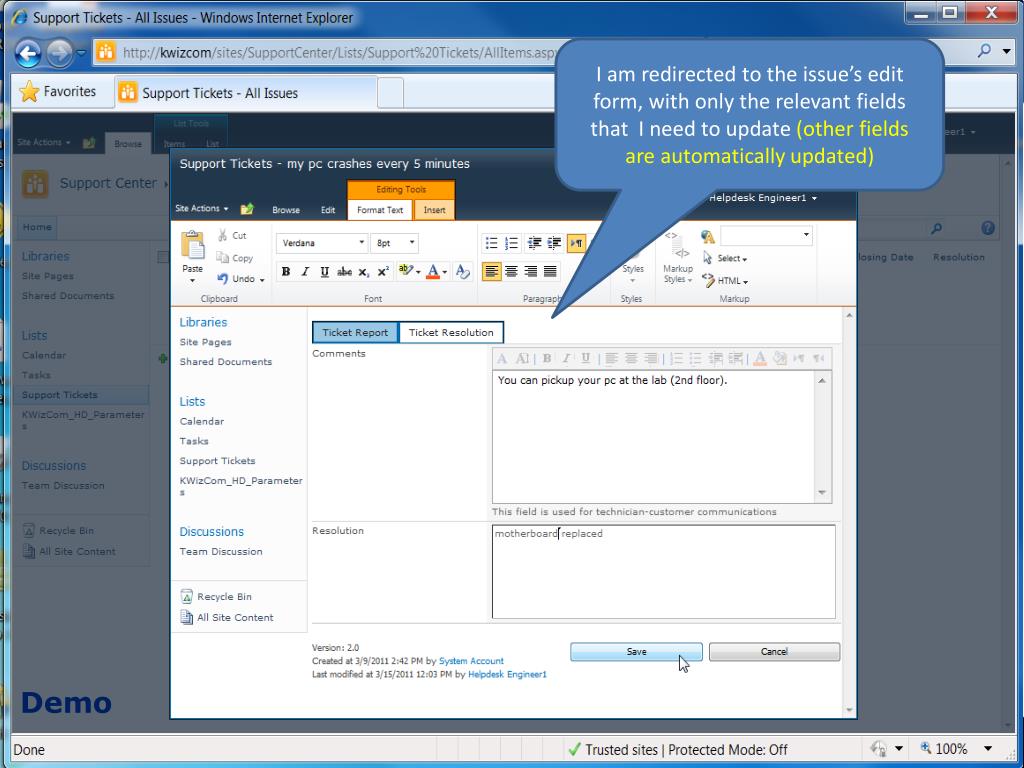Click the magnifier icon in the browser search box
This screenshot has height=768, width=1024.
point(984,51)
